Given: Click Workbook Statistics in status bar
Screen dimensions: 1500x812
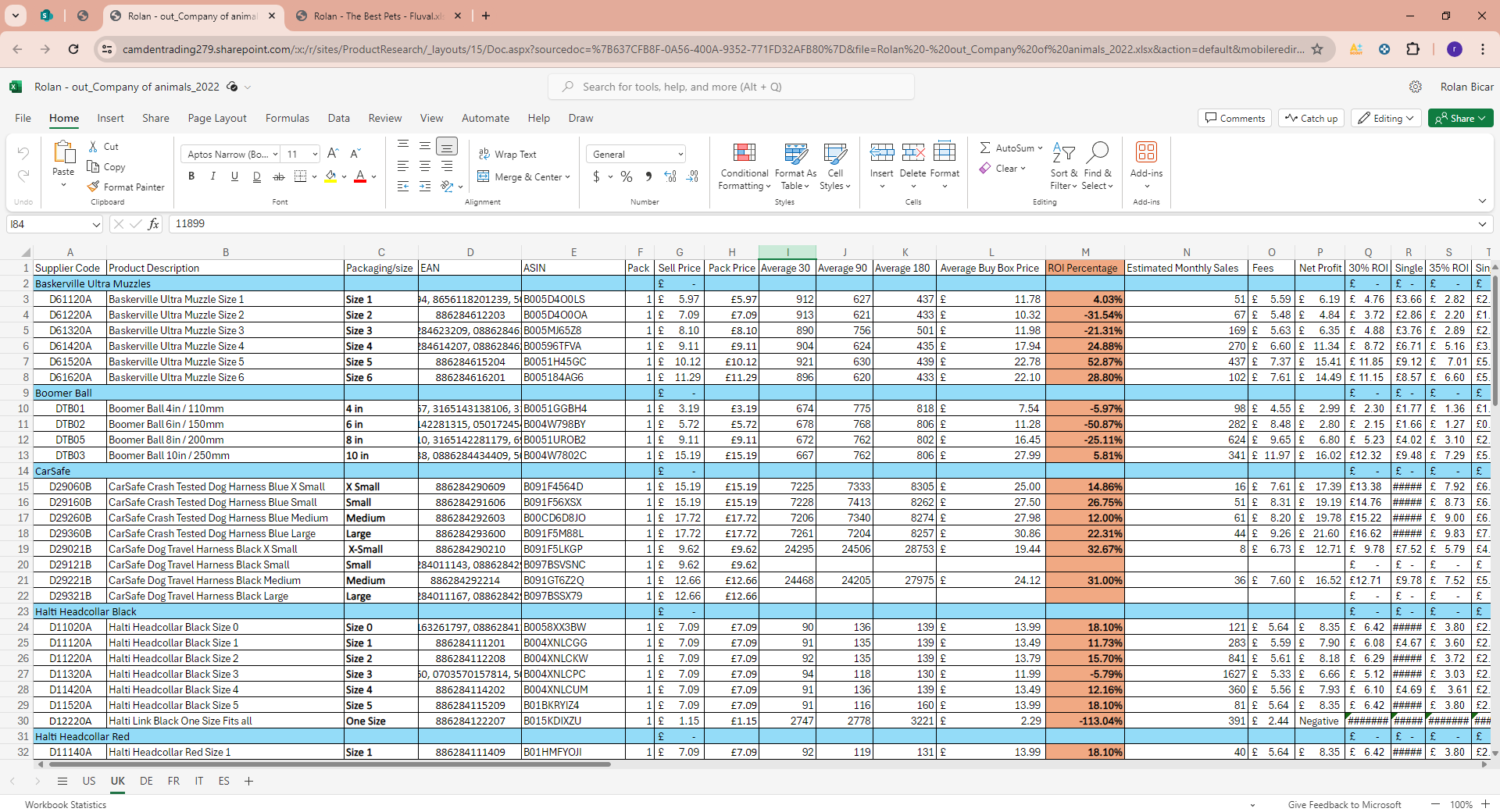Looking at the screenshot, I should point(66,804).
